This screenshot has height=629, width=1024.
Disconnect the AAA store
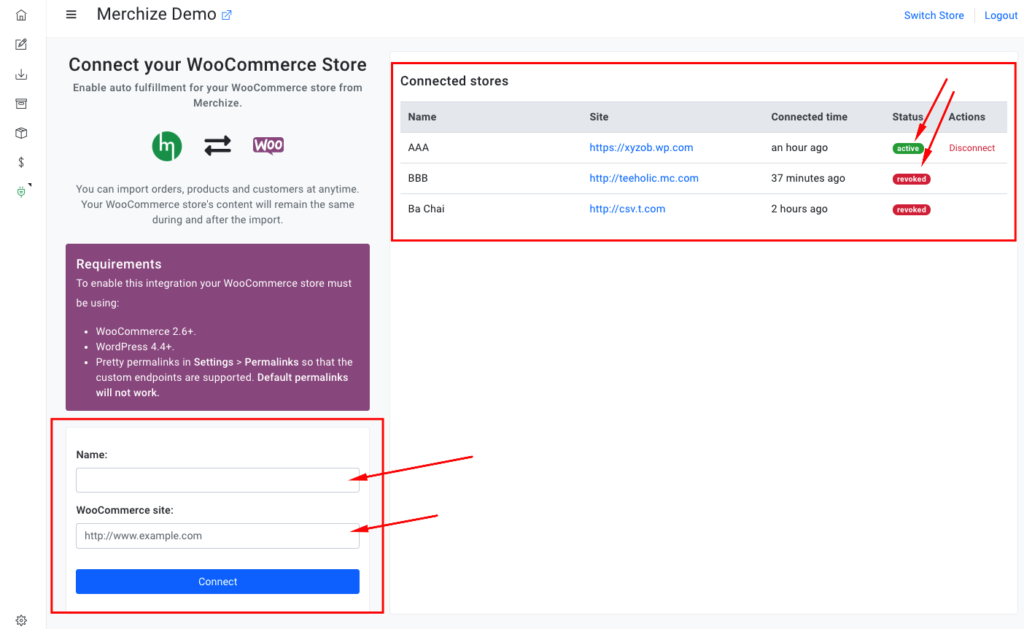(x=972, y=148)
